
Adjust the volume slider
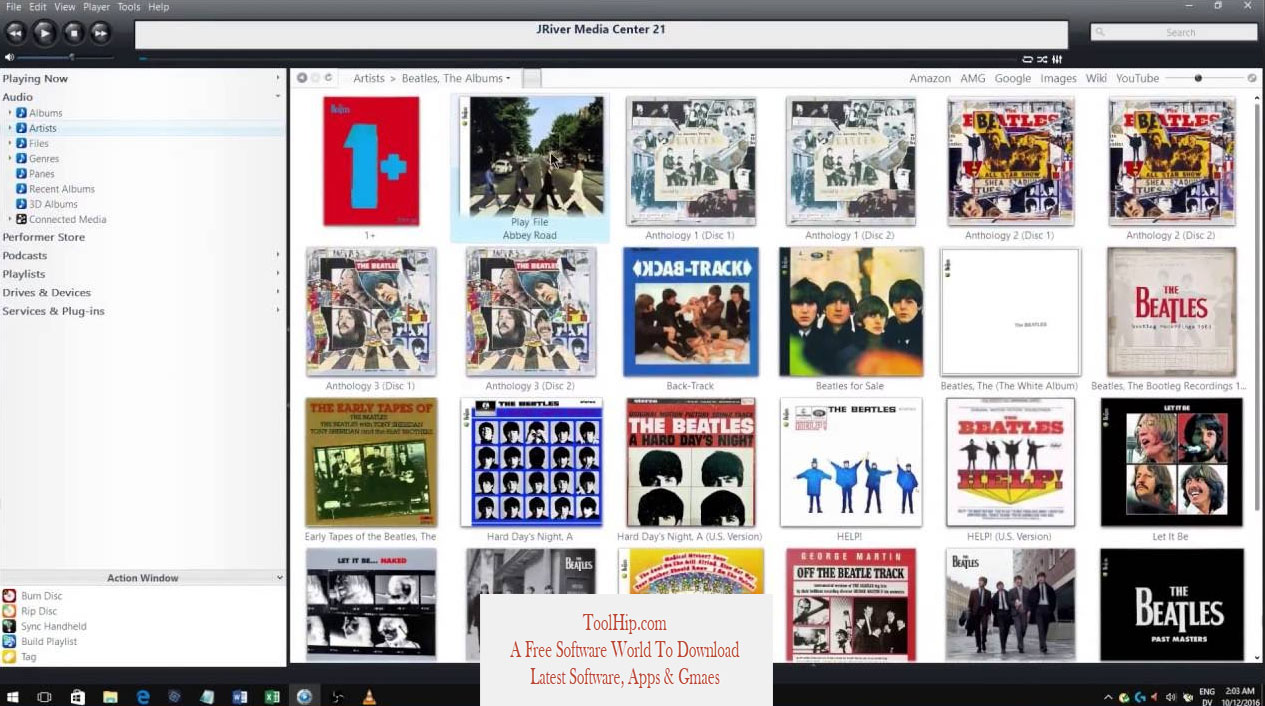[66, 58]
